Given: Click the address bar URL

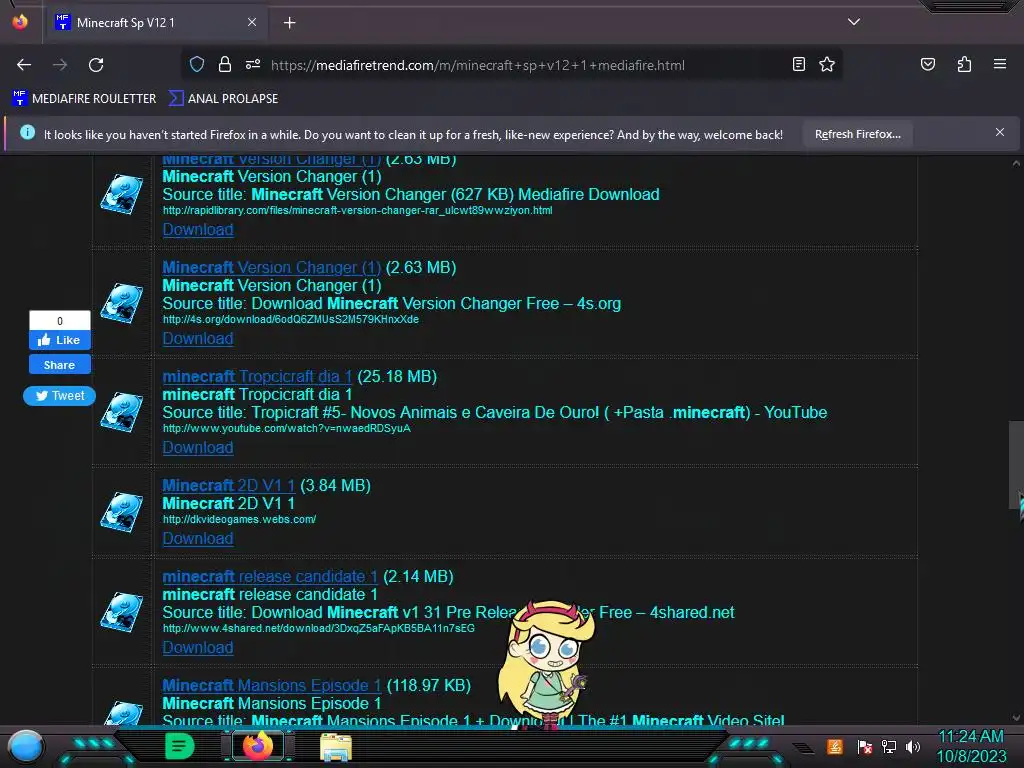Looking at the screenshot, I should point(477,65).
